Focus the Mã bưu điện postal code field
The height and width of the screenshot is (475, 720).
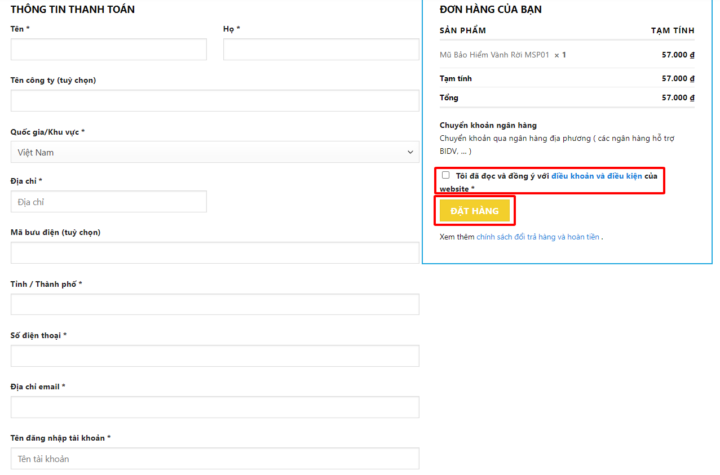(x=215, y=253)
